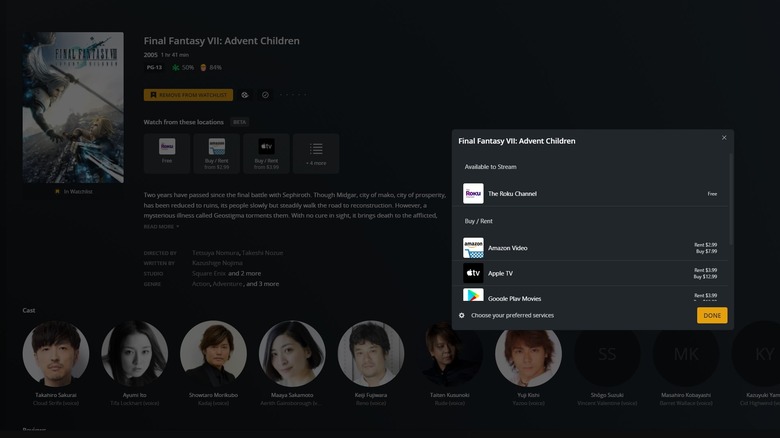
Task: Expand the '+ 4 more' locations tile
Action: point(315,153)
